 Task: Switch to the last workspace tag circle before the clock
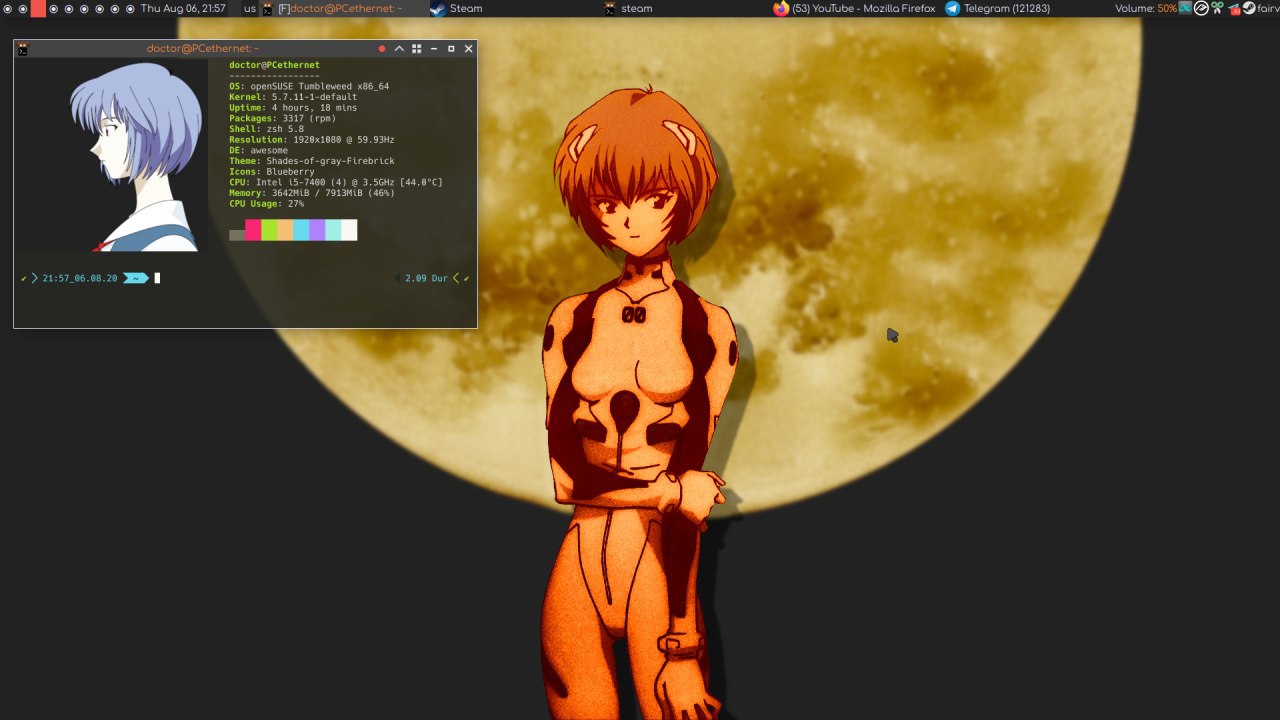[x=130, y=8]
